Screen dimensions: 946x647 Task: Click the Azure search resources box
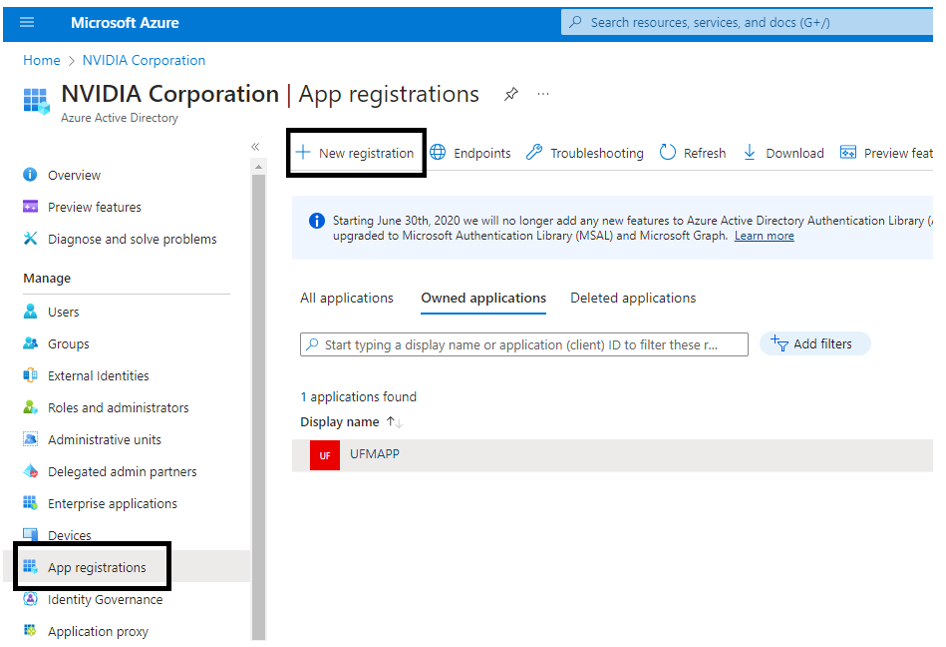coord(750,22)
